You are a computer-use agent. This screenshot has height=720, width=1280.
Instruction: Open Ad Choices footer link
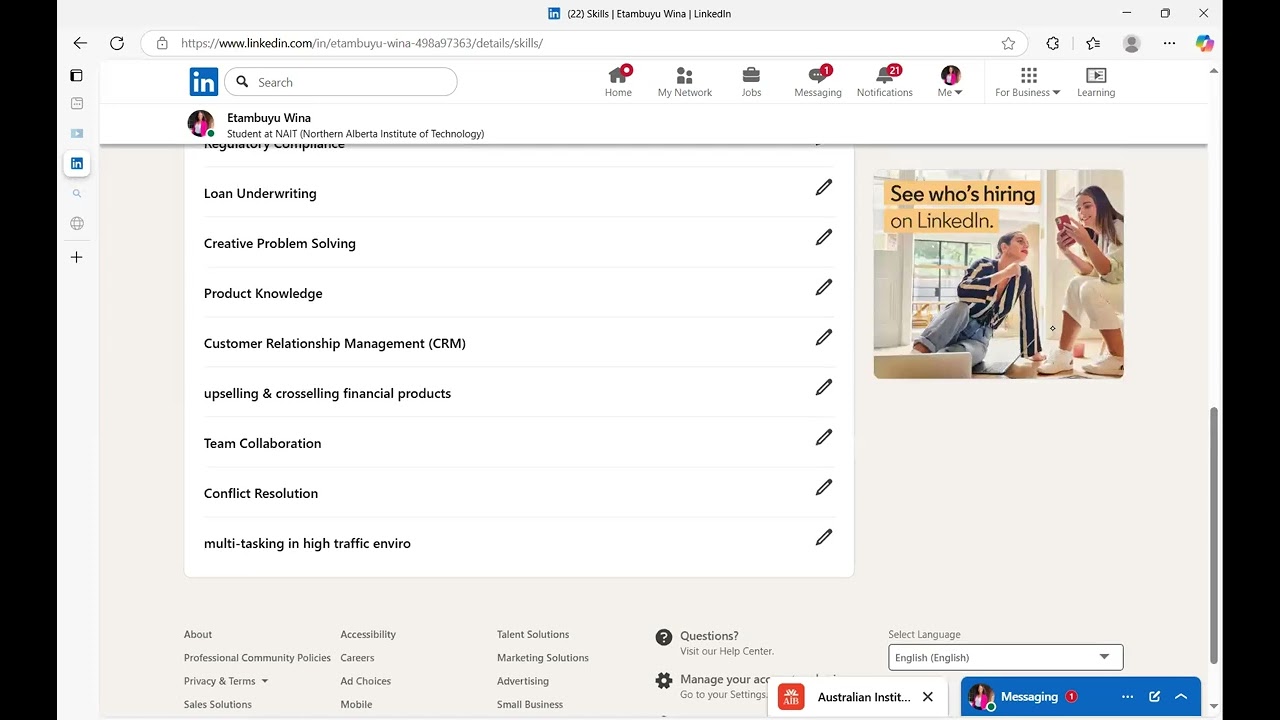pos(366,681)
